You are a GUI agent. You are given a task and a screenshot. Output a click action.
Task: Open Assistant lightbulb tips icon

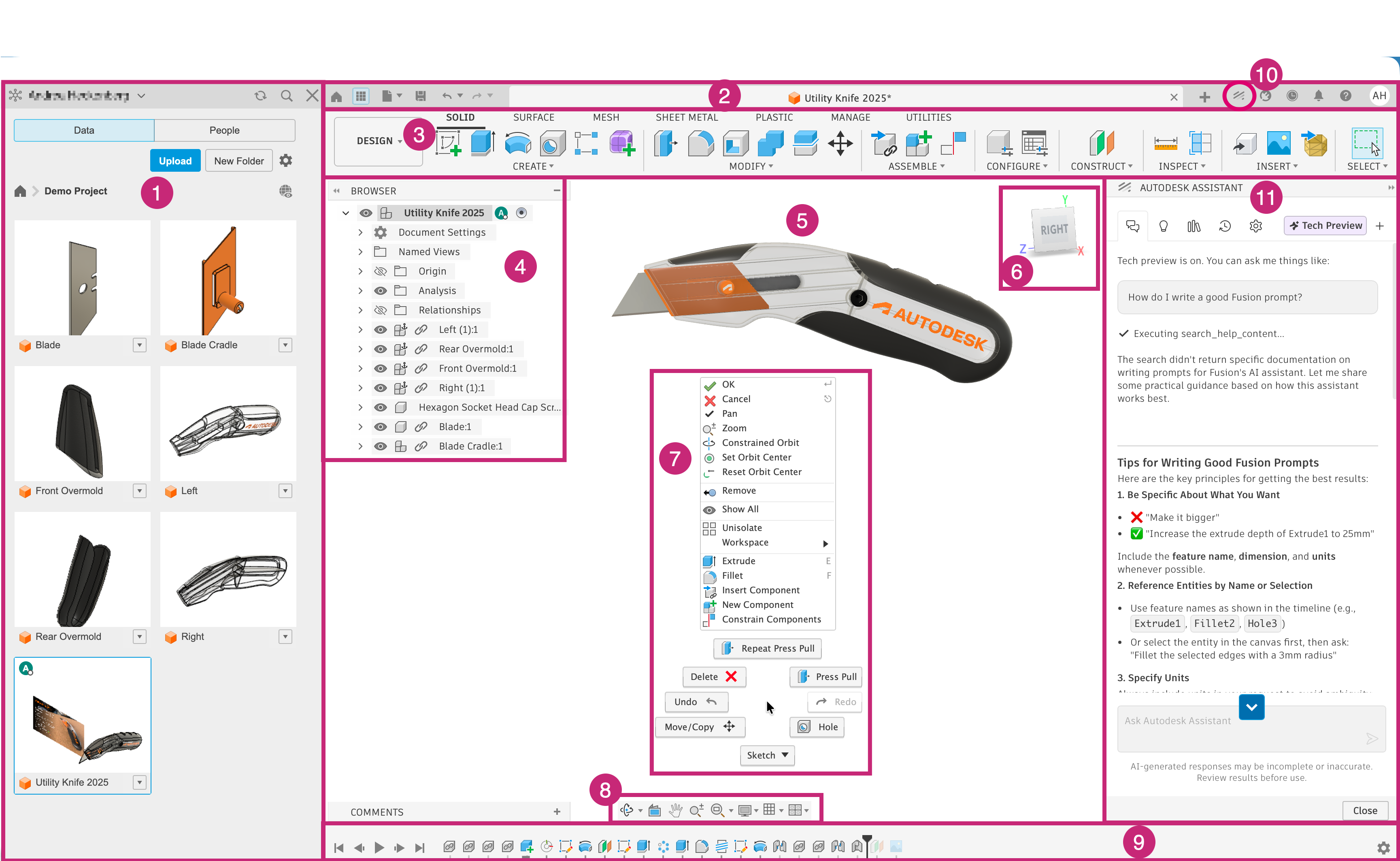1163,226
